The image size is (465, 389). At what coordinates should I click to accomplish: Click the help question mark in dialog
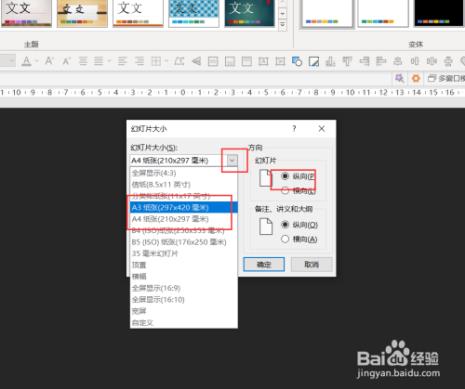pyautogui.click(x=294, y=128)
